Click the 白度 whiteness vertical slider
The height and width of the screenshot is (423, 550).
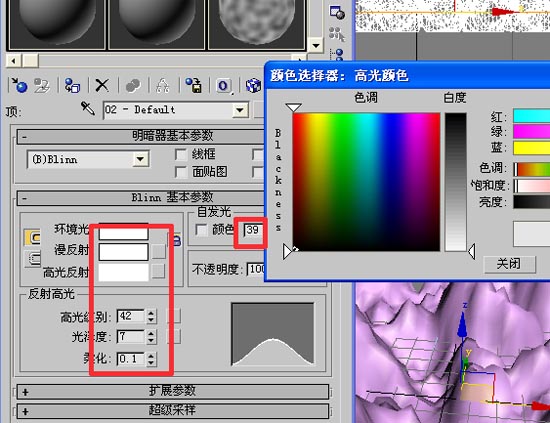pos(456,182)
